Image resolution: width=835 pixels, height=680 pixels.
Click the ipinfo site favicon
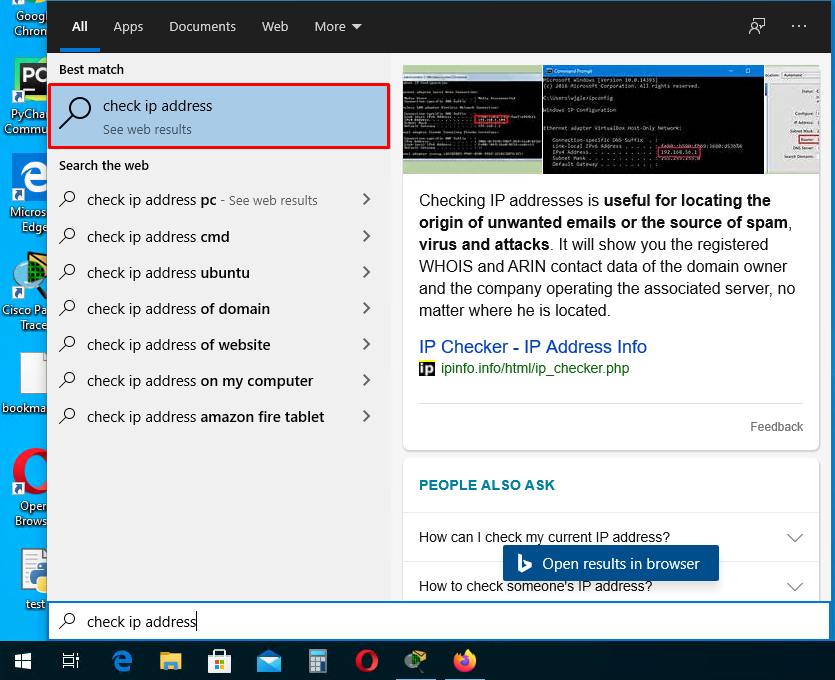pos(427,368)
